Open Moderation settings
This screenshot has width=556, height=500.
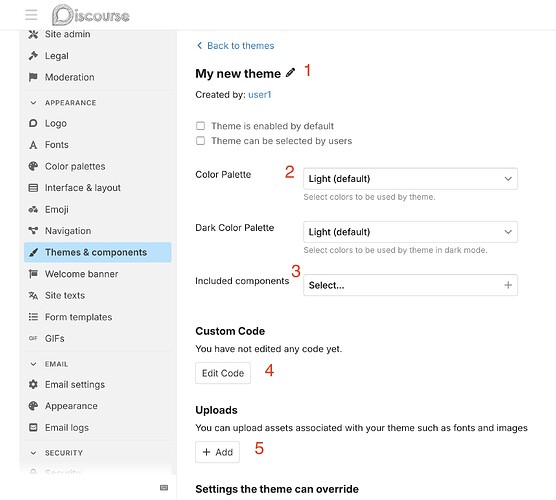tap(70, 77)
